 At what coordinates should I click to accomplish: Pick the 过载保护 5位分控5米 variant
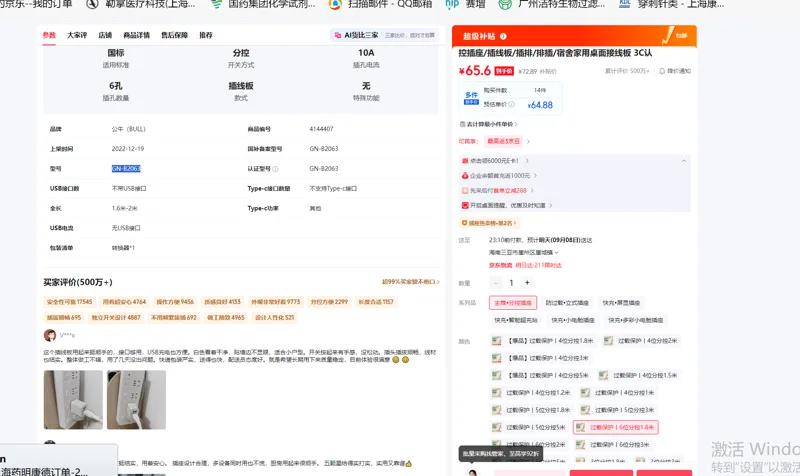tap(529, 428)
